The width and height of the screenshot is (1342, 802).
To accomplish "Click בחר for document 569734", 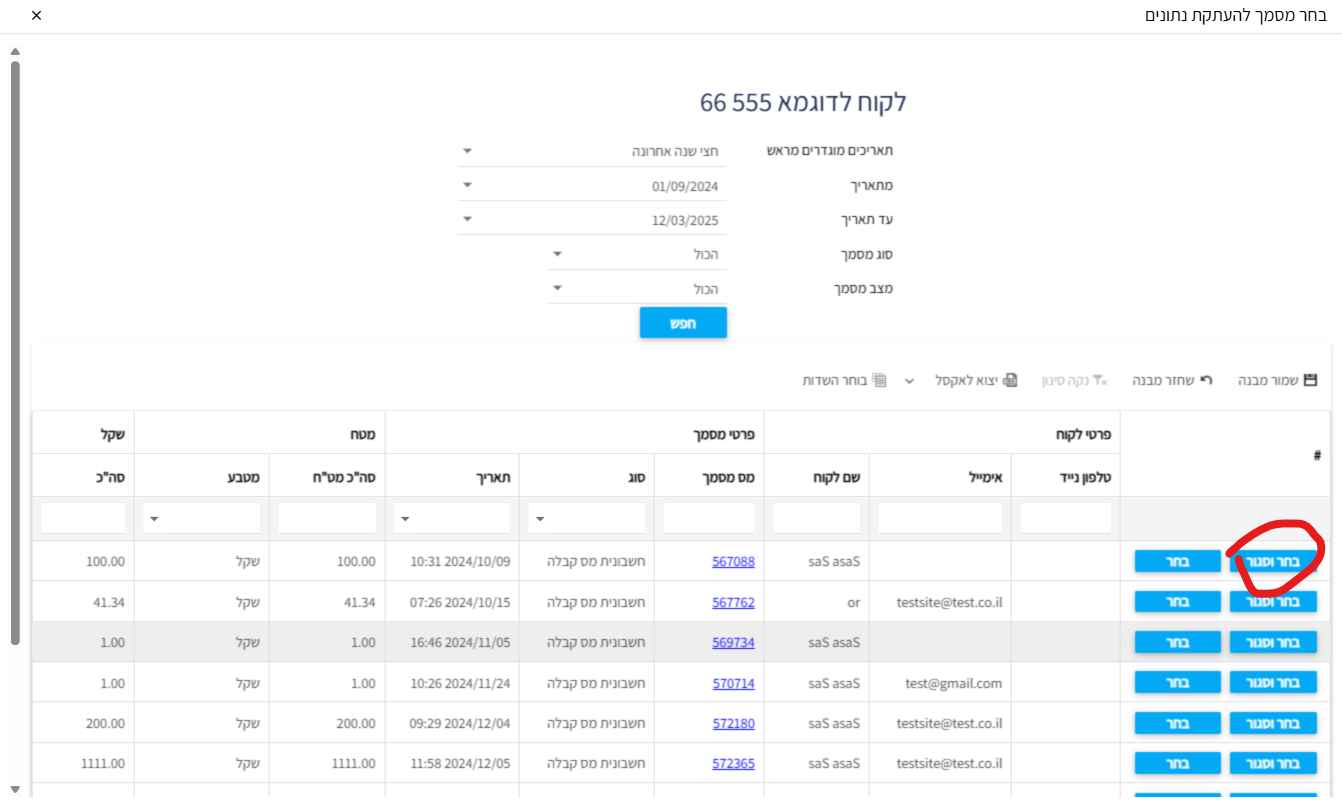I will 1178,642.
